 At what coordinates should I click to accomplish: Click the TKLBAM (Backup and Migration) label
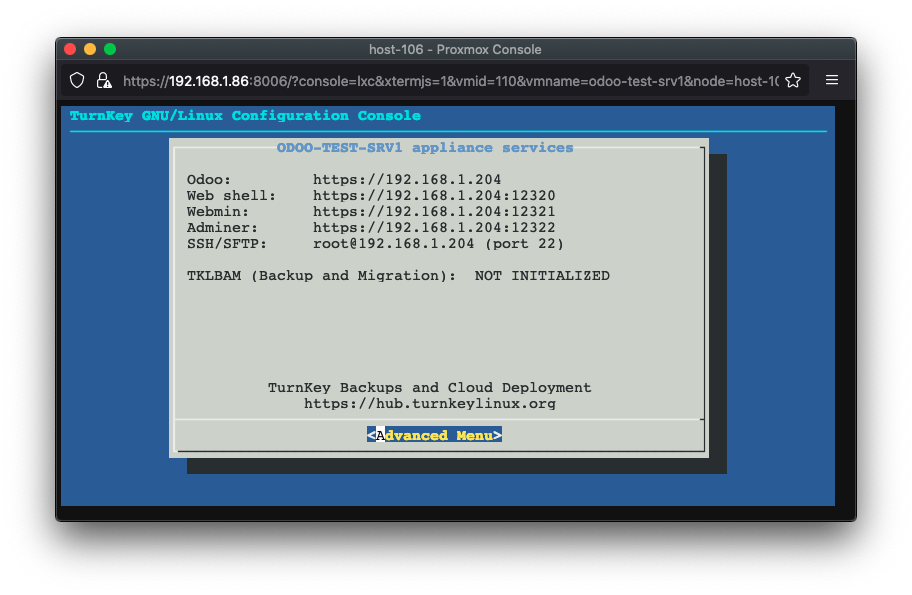tap(321, 276)
